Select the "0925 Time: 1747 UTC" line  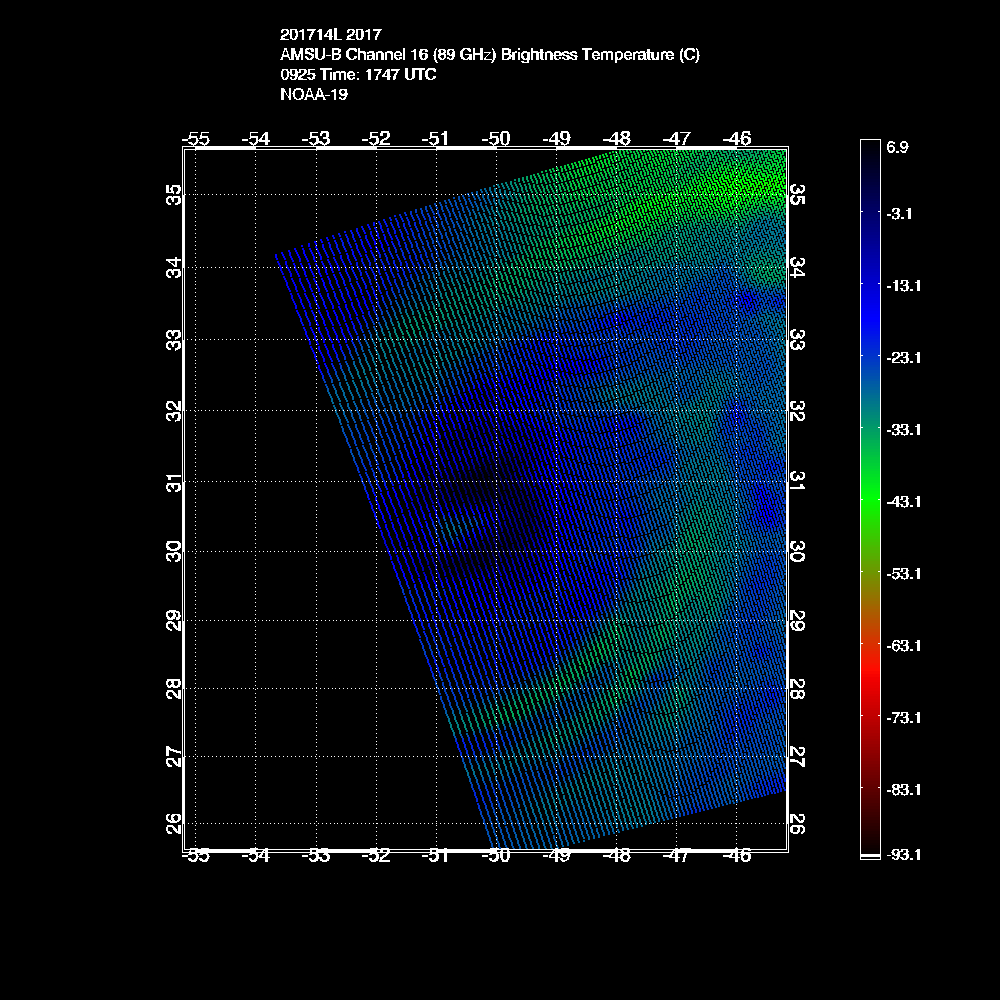[x=358, y=75]
